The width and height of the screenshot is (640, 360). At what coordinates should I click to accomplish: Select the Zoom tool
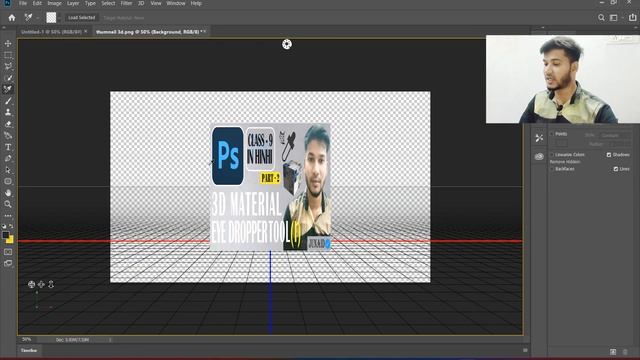pyautogui.click(x=8, y=204)
